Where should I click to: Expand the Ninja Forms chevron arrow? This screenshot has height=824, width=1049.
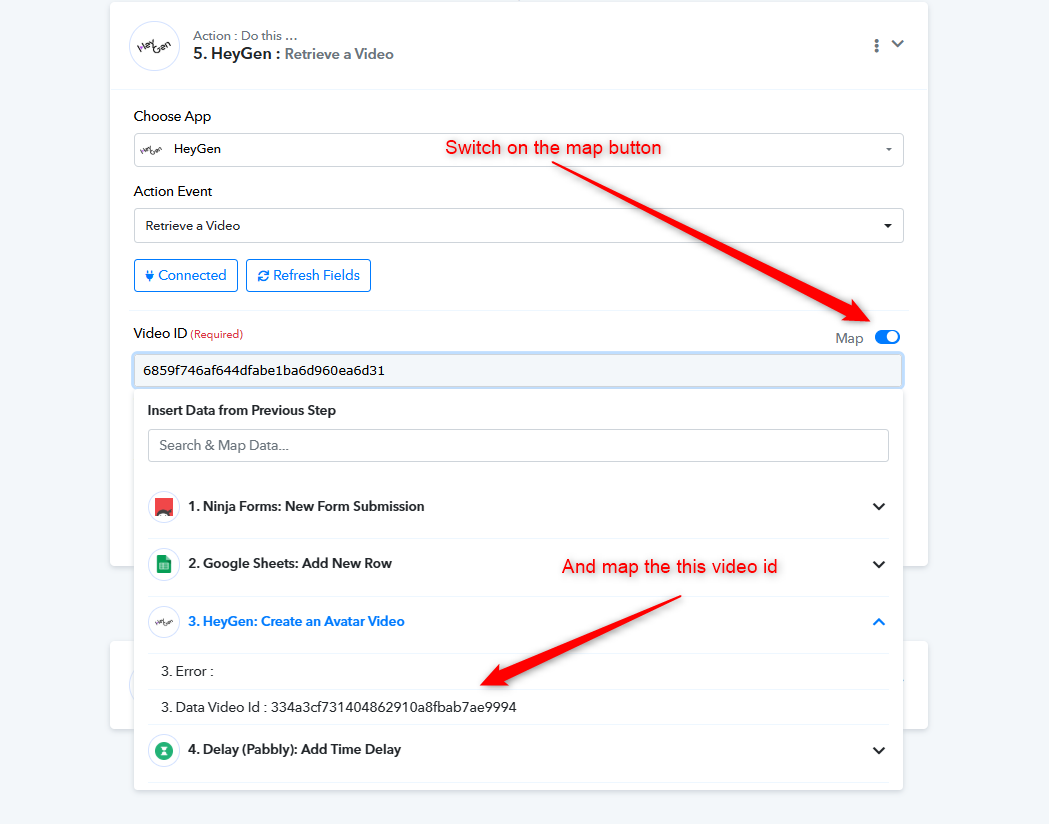(879, 507)
